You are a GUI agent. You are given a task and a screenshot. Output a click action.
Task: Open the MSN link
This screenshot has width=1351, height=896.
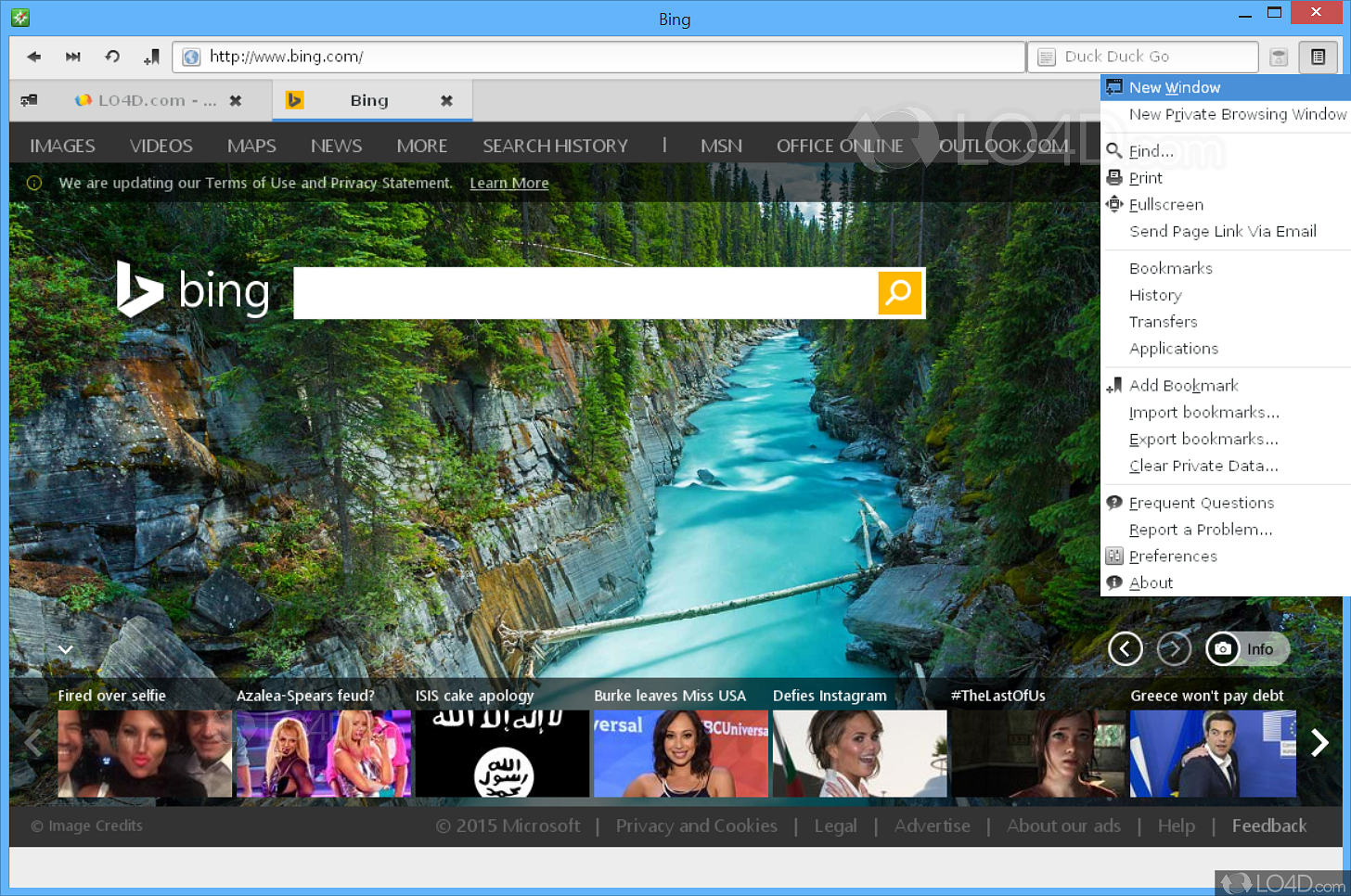[x=721, y=146]
